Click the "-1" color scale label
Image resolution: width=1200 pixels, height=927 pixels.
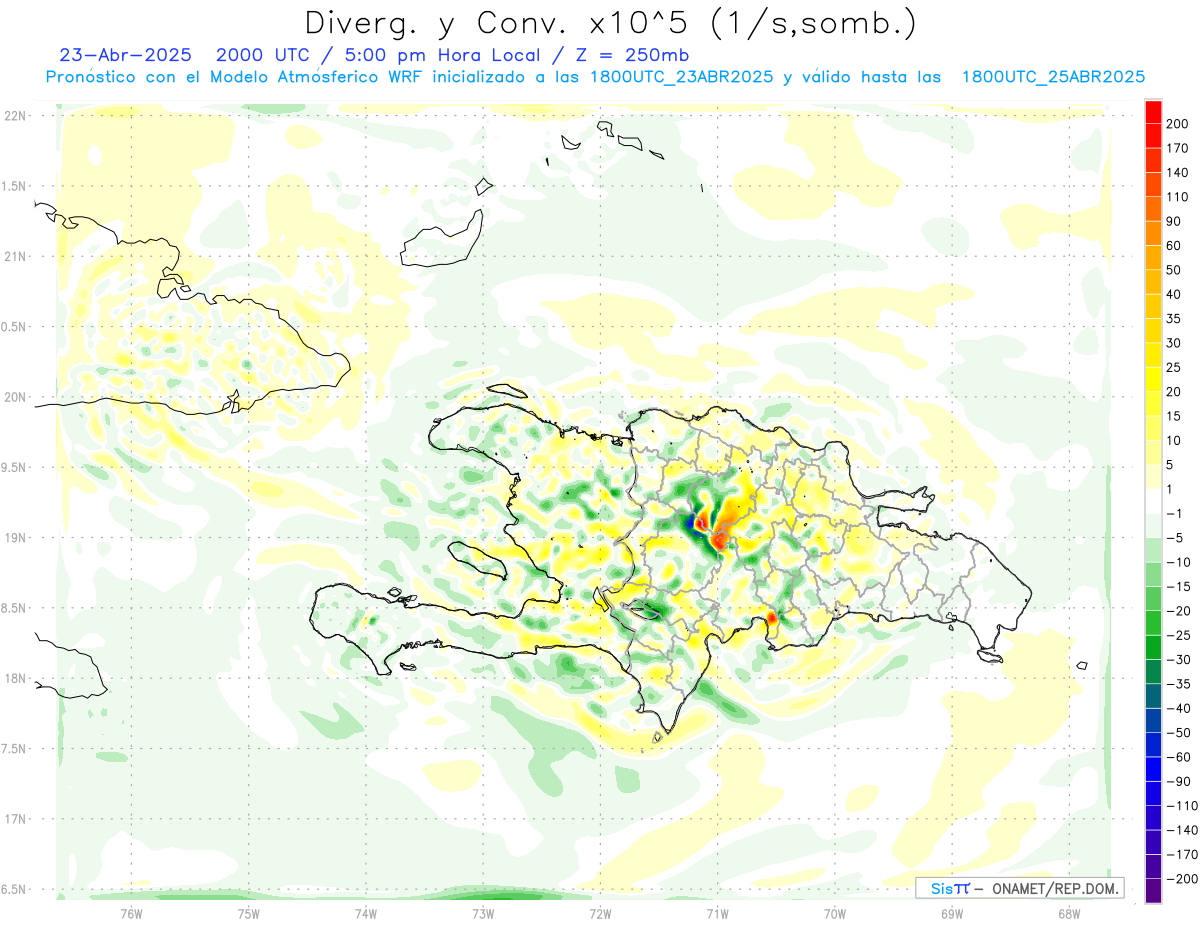(1175, 514)
